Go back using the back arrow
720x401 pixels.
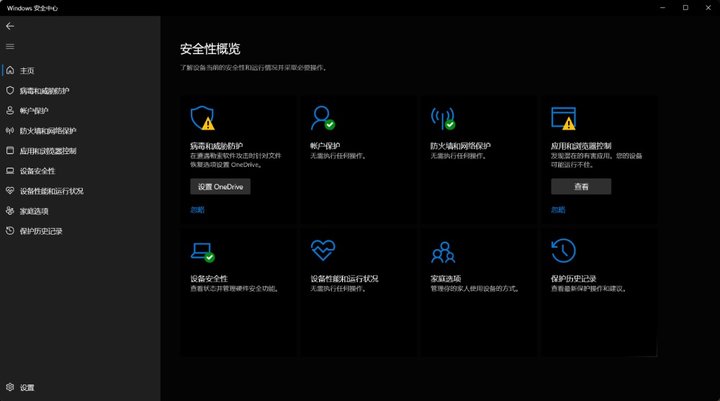(10, 26)
